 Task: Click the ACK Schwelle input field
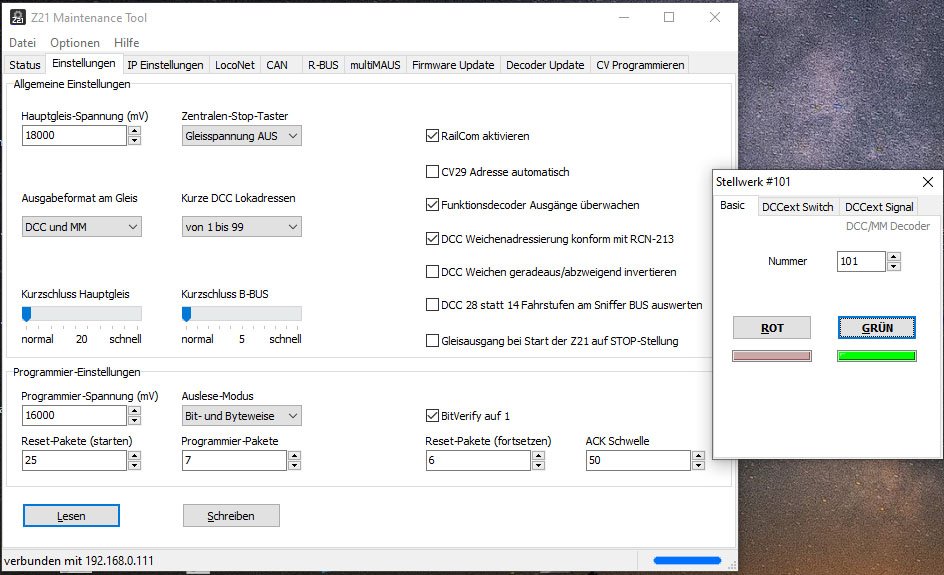pos(638,461)
